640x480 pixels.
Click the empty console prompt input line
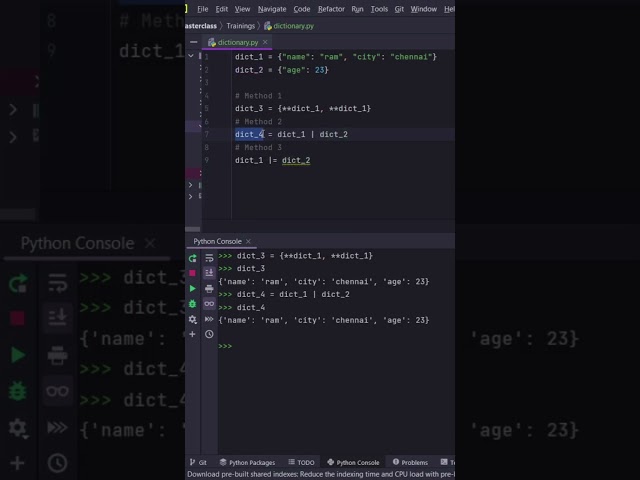click(x=336, y=346)
